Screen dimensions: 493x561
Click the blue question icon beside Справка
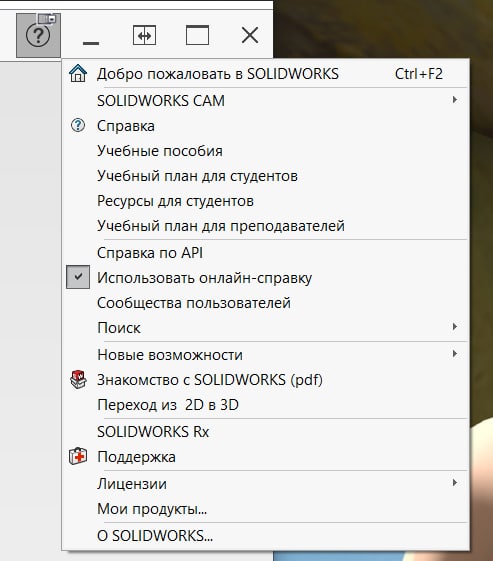(x=78, y=126)
